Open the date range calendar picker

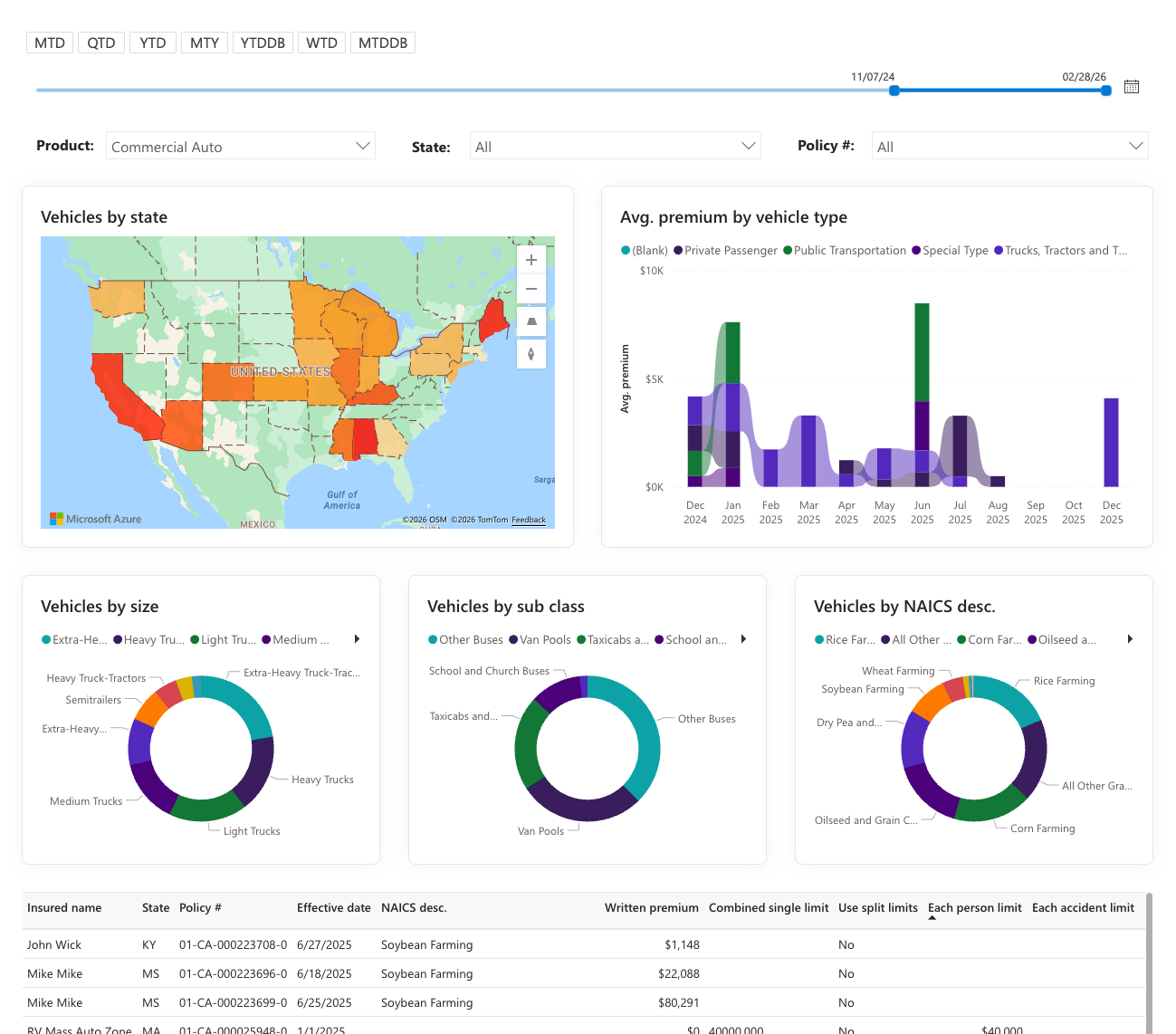click(1131, 87)
